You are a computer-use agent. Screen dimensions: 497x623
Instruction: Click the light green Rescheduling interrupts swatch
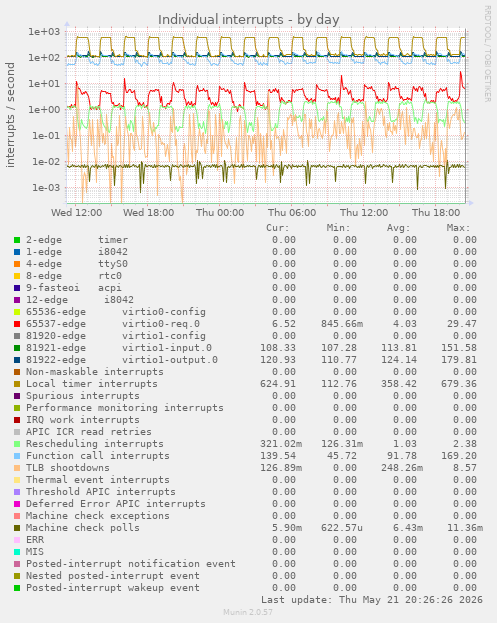click(17, 444)
